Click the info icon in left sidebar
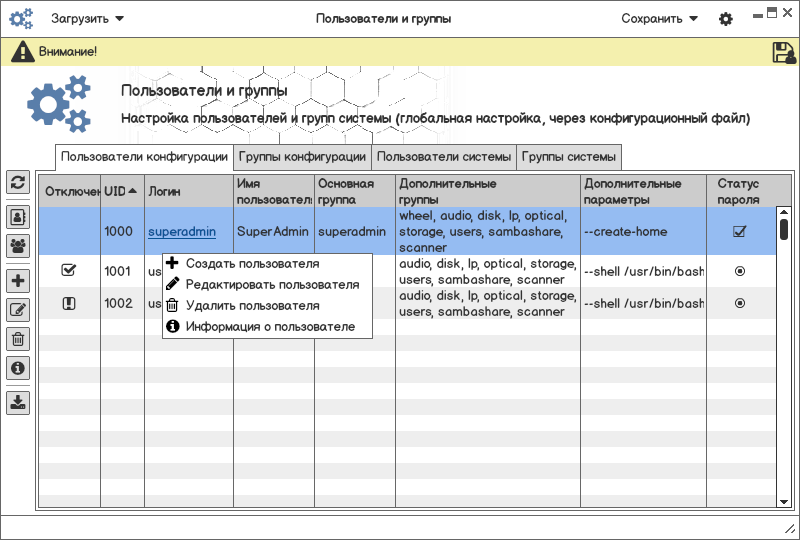 (x=18, y=368)
